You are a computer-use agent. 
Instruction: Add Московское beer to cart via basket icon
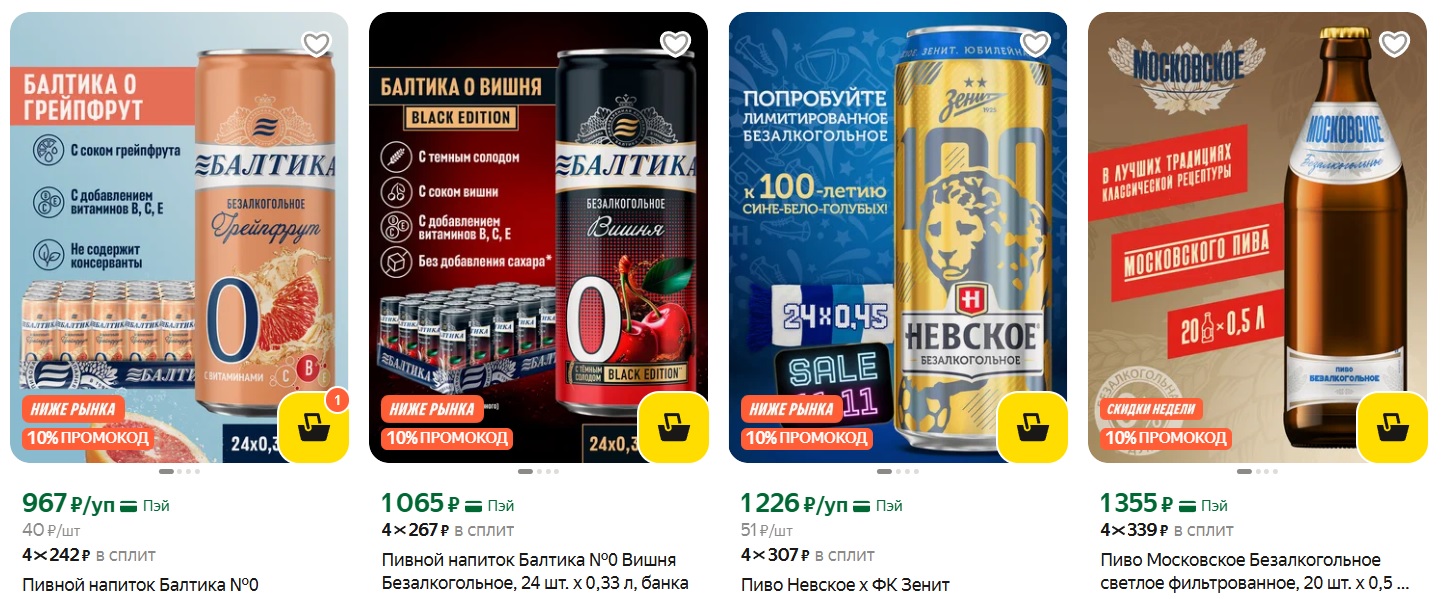tap(1391, 427)
